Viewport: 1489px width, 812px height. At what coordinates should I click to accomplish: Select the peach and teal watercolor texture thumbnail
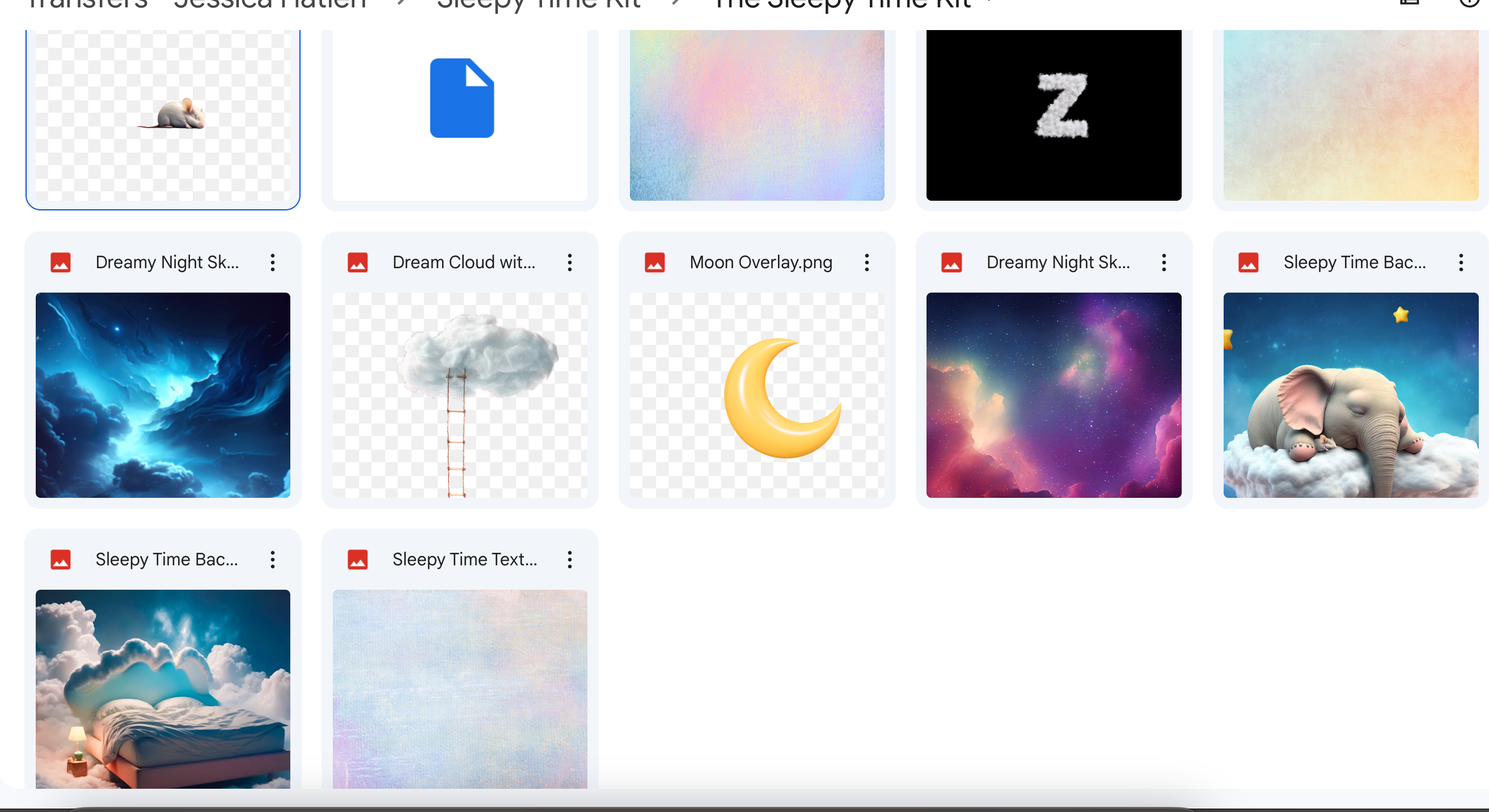click(1351, 115)
